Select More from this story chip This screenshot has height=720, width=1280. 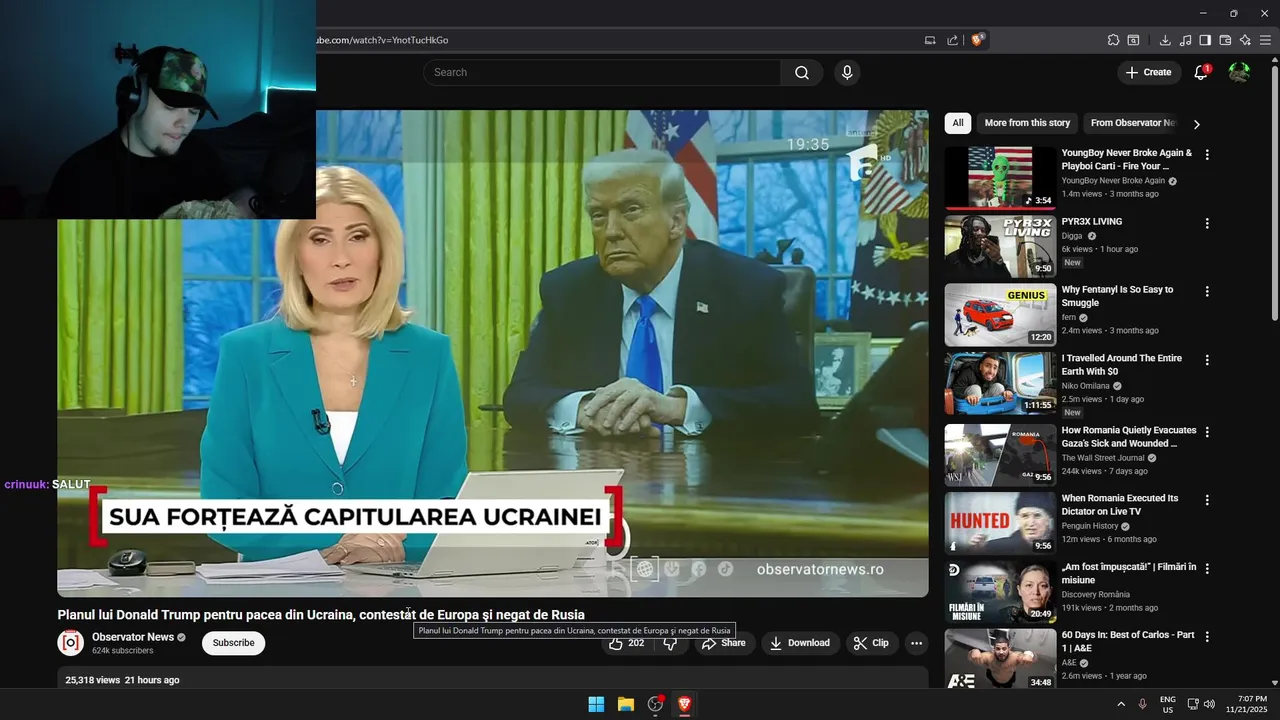coord(1027,123)
